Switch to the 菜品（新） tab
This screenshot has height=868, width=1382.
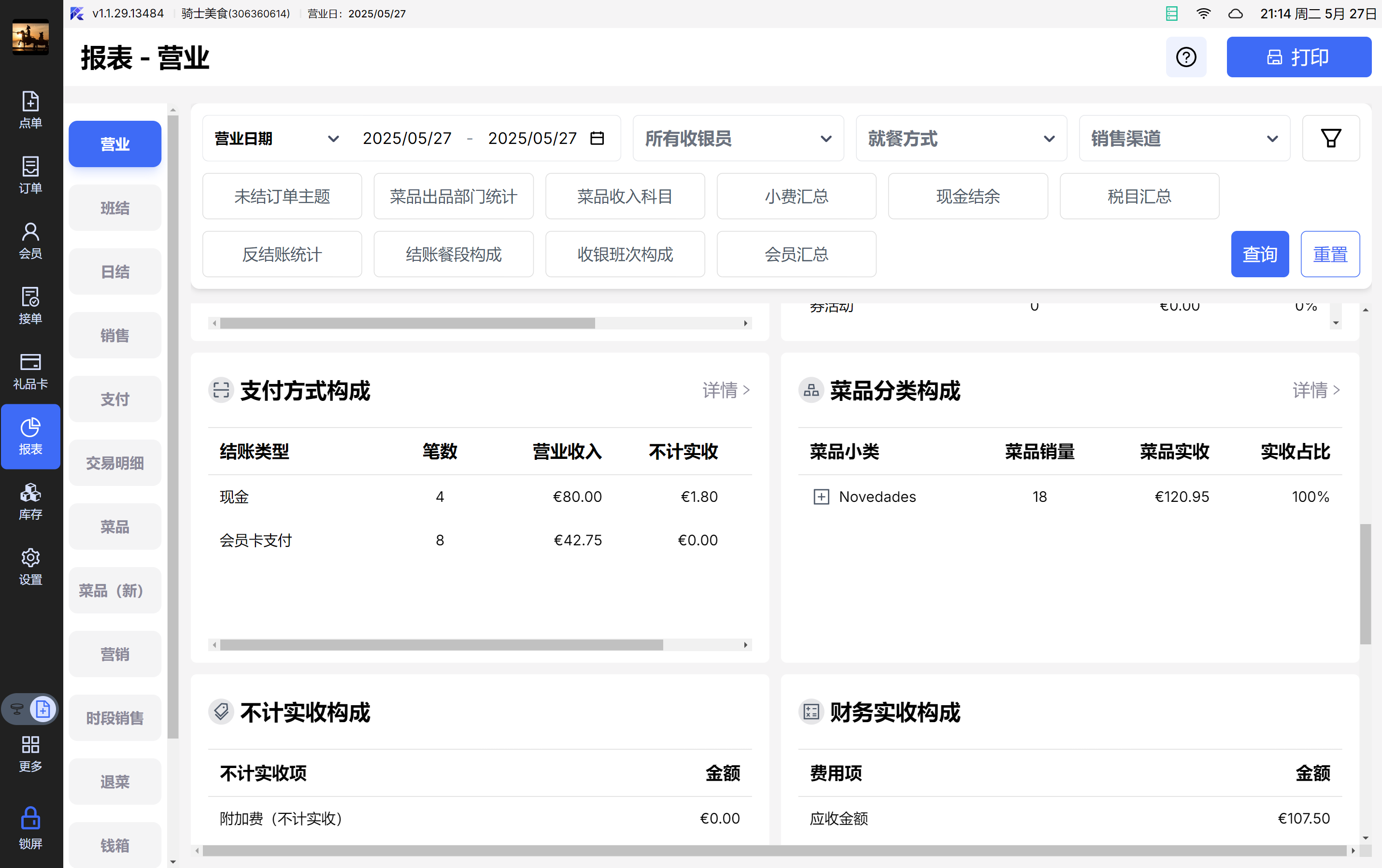(115, 590)
